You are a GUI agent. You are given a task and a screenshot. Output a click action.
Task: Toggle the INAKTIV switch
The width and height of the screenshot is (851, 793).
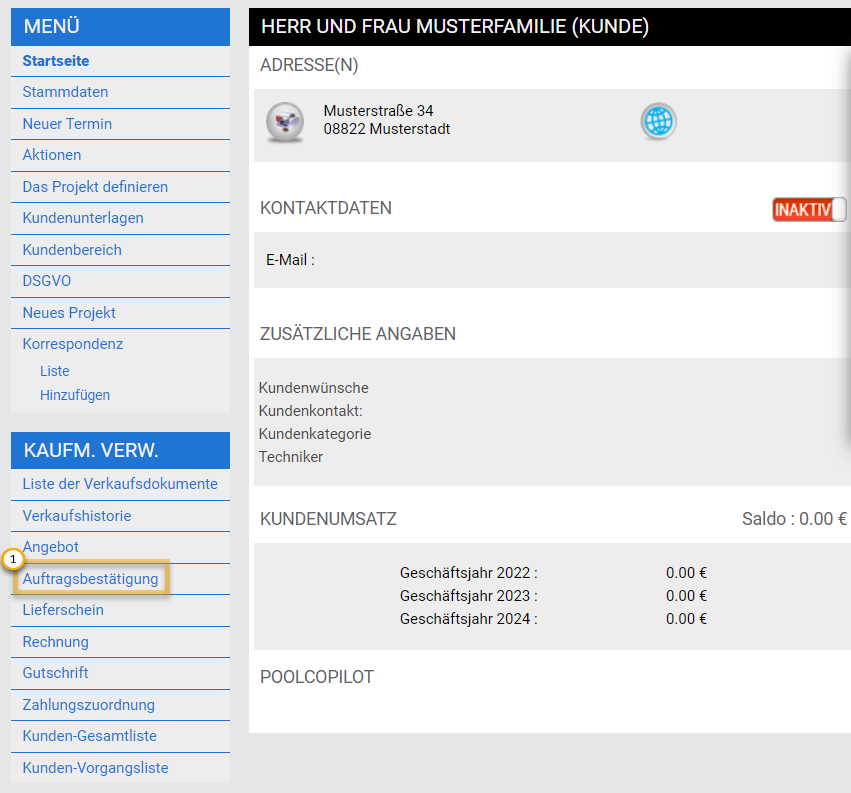[x=809, y=209]
